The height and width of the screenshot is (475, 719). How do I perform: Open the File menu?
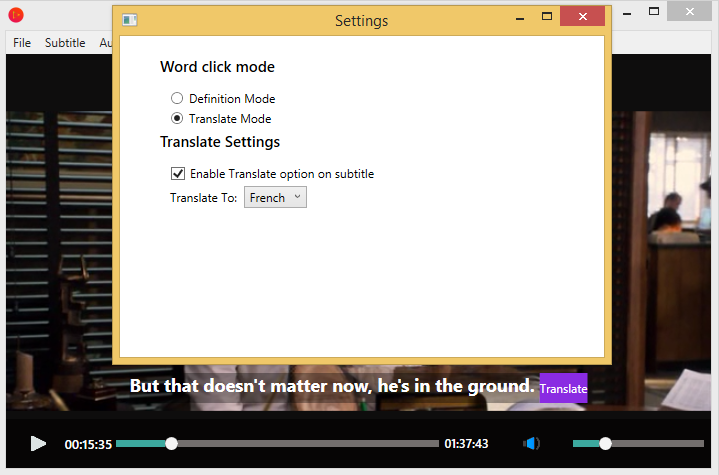pos(22,43)
